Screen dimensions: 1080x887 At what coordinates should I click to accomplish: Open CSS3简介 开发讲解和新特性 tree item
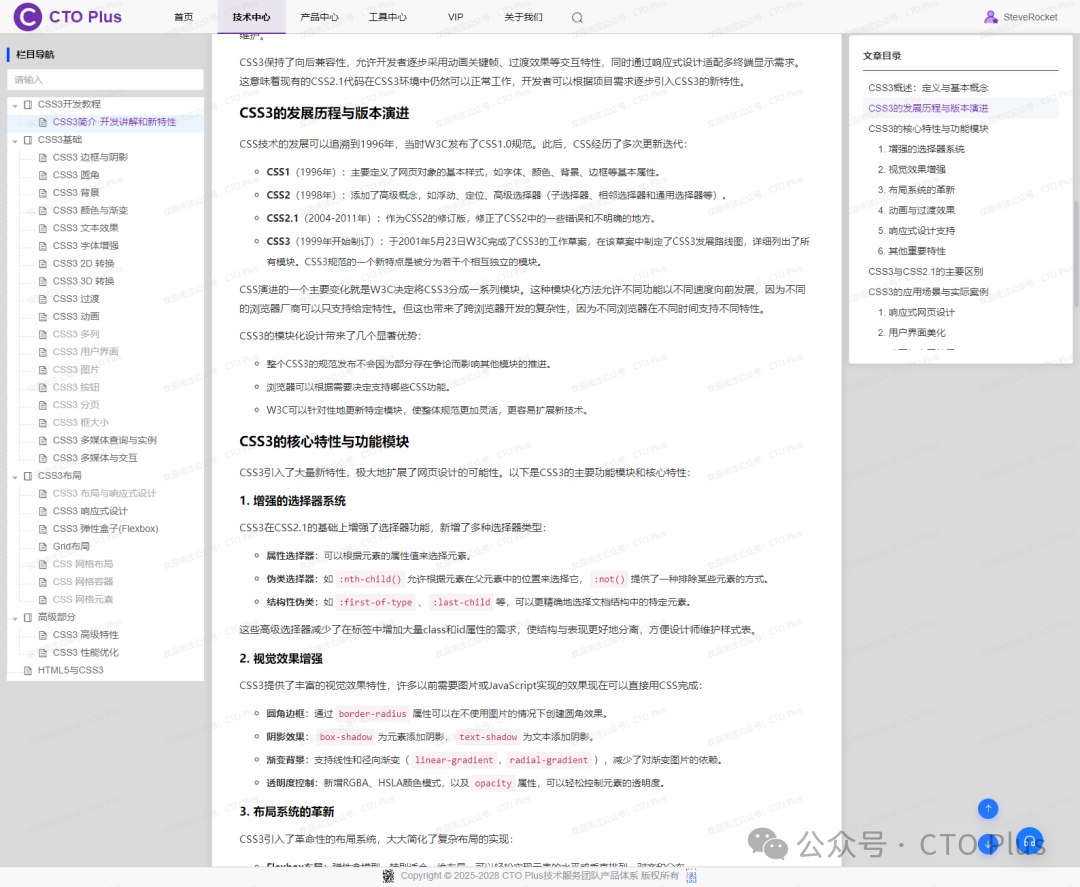pyautogui.click(x=114, y=122)
